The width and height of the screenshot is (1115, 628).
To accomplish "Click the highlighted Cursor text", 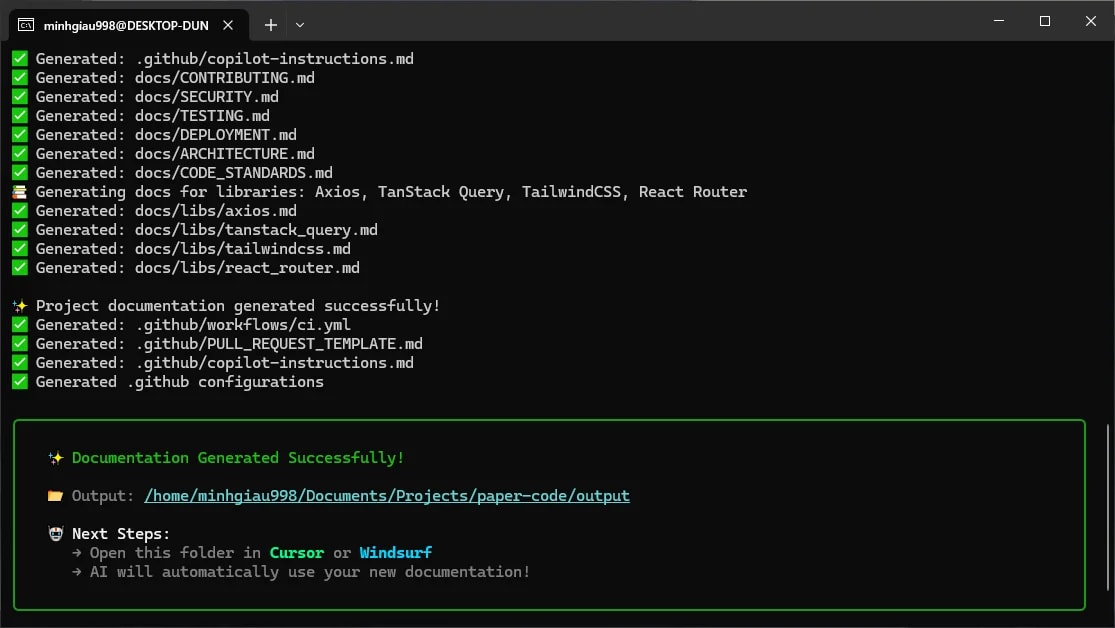I will coord(296,552).
